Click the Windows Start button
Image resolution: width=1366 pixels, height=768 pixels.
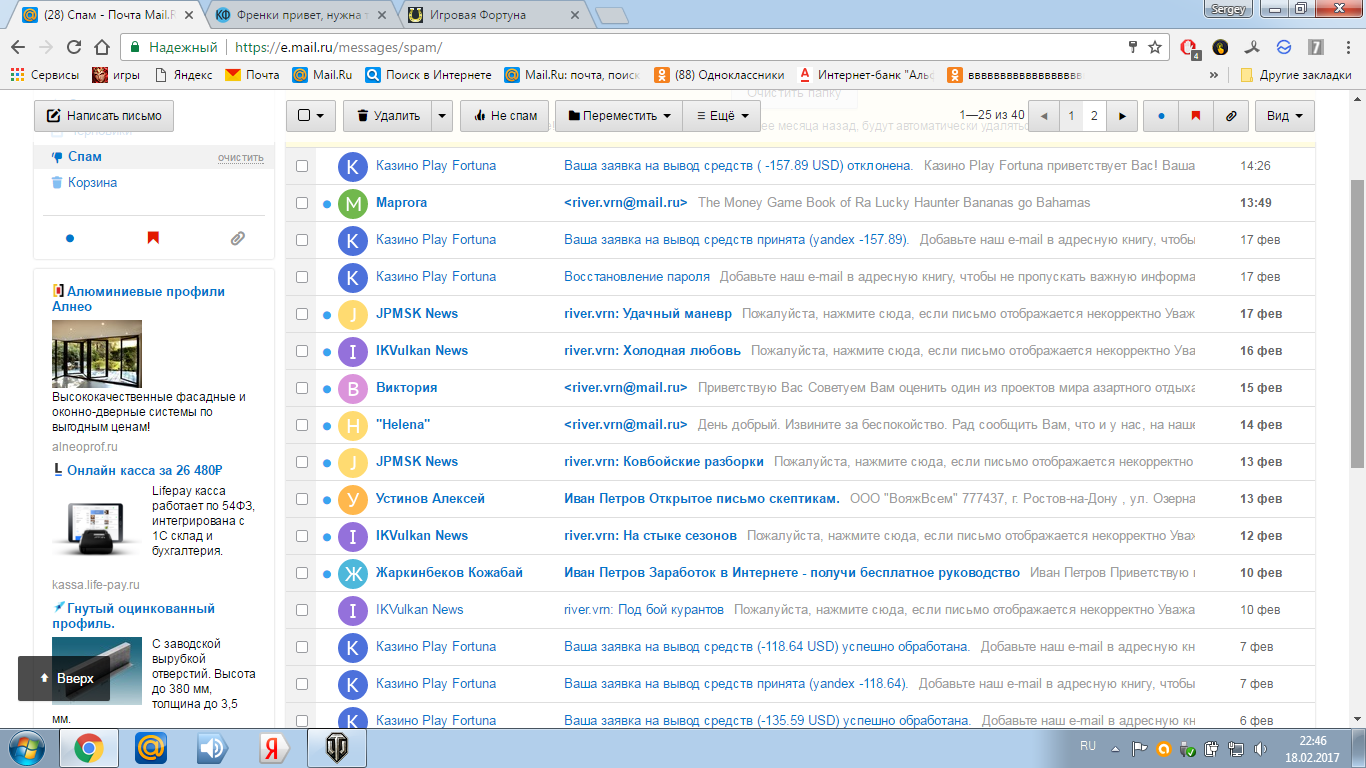pos(26,748)
